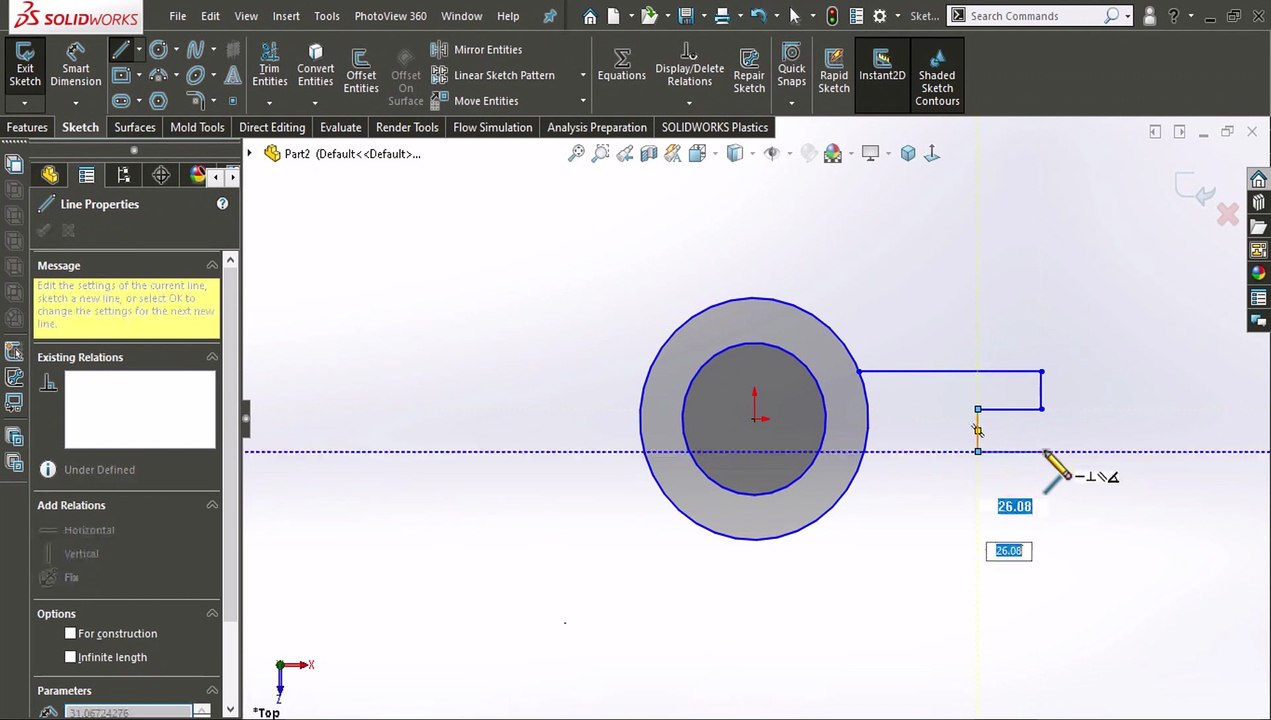
Task: Enable the Infinite length checkbox
Action: (70, 657)
